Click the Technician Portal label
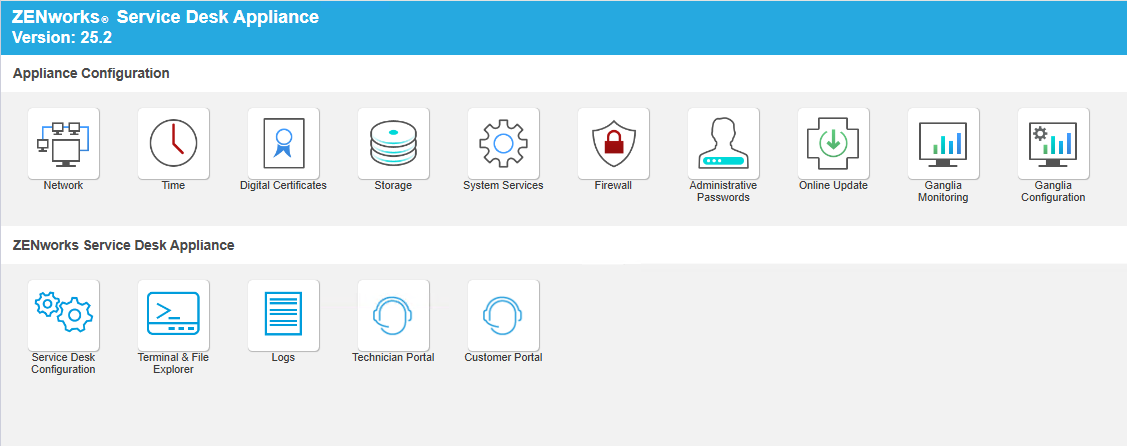Image resolution: width=1127 pixels, height=446 pixels. pyautogui.click(x=393, y=357)
